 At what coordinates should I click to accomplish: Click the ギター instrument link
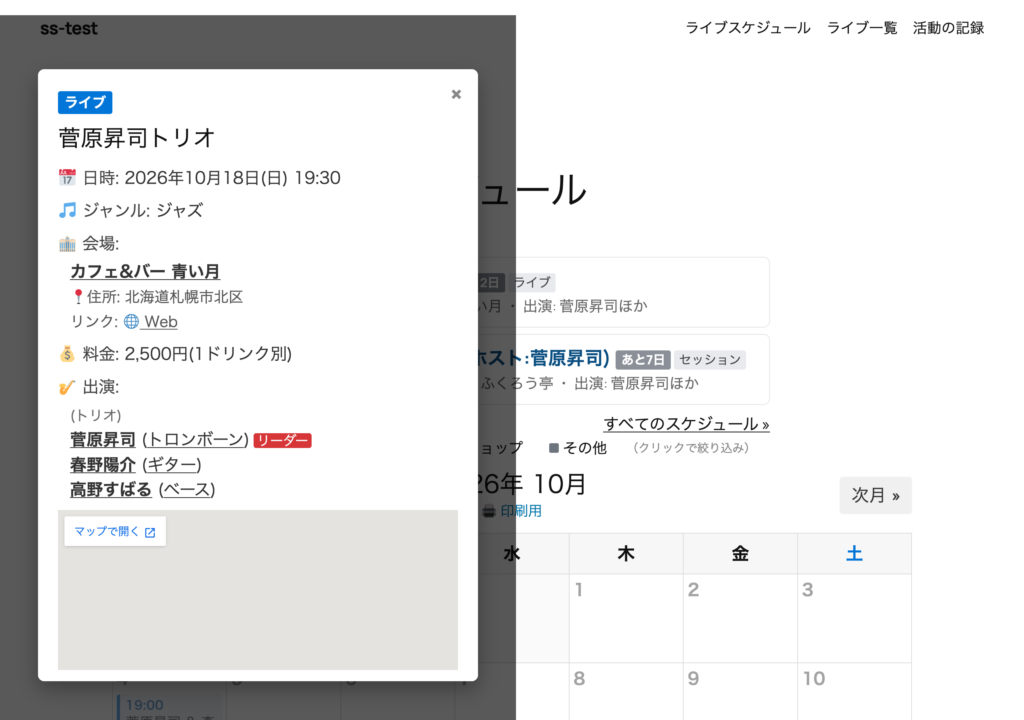(172, 465)
